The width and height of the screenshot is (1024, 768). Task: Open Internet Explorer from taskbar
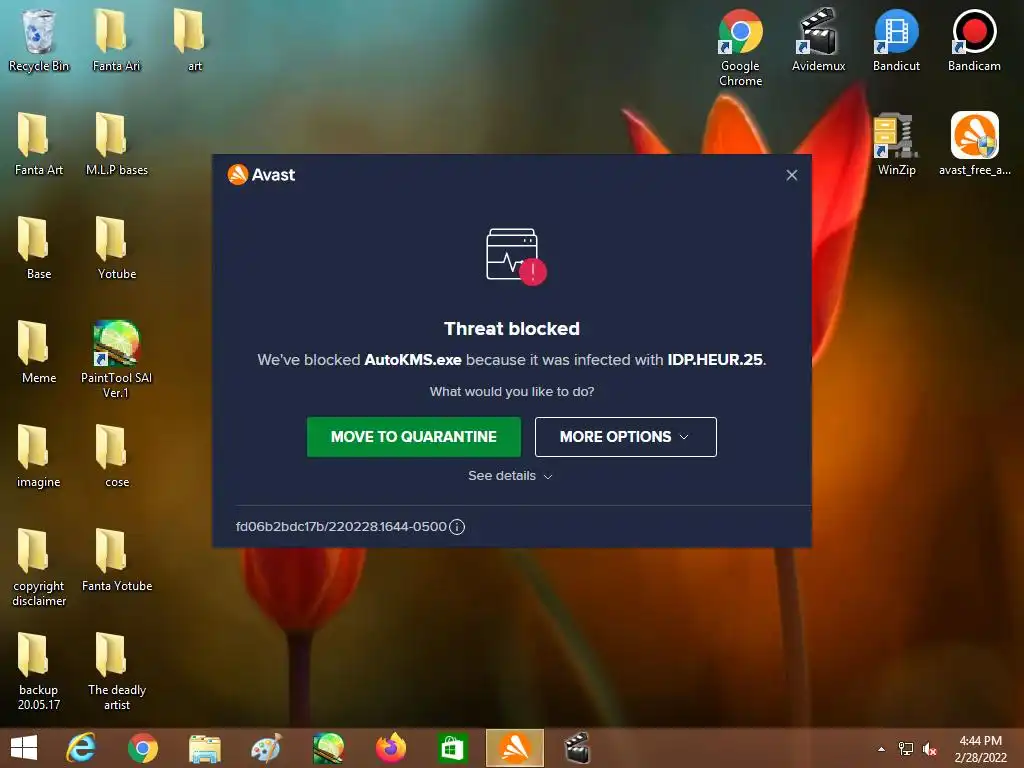point(81,748)
